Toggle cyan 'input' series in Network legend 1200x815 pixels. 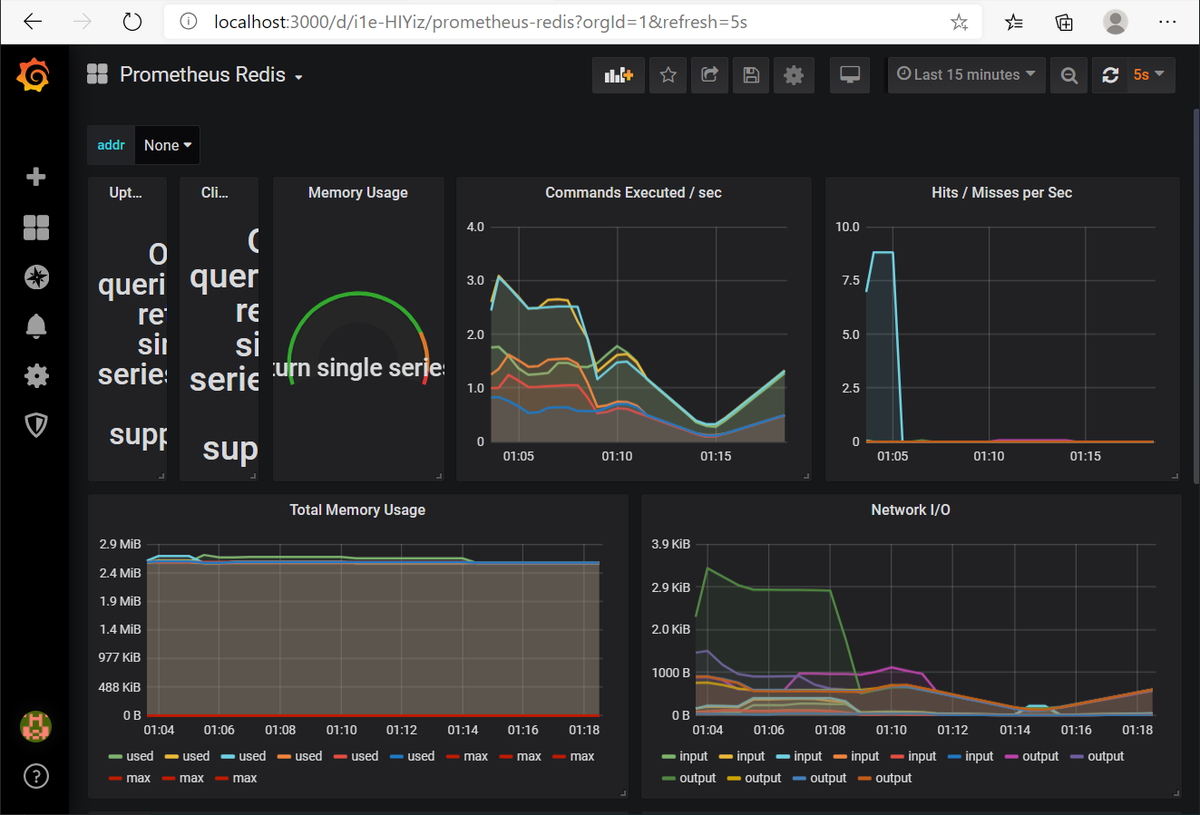(x=807, y=757)
